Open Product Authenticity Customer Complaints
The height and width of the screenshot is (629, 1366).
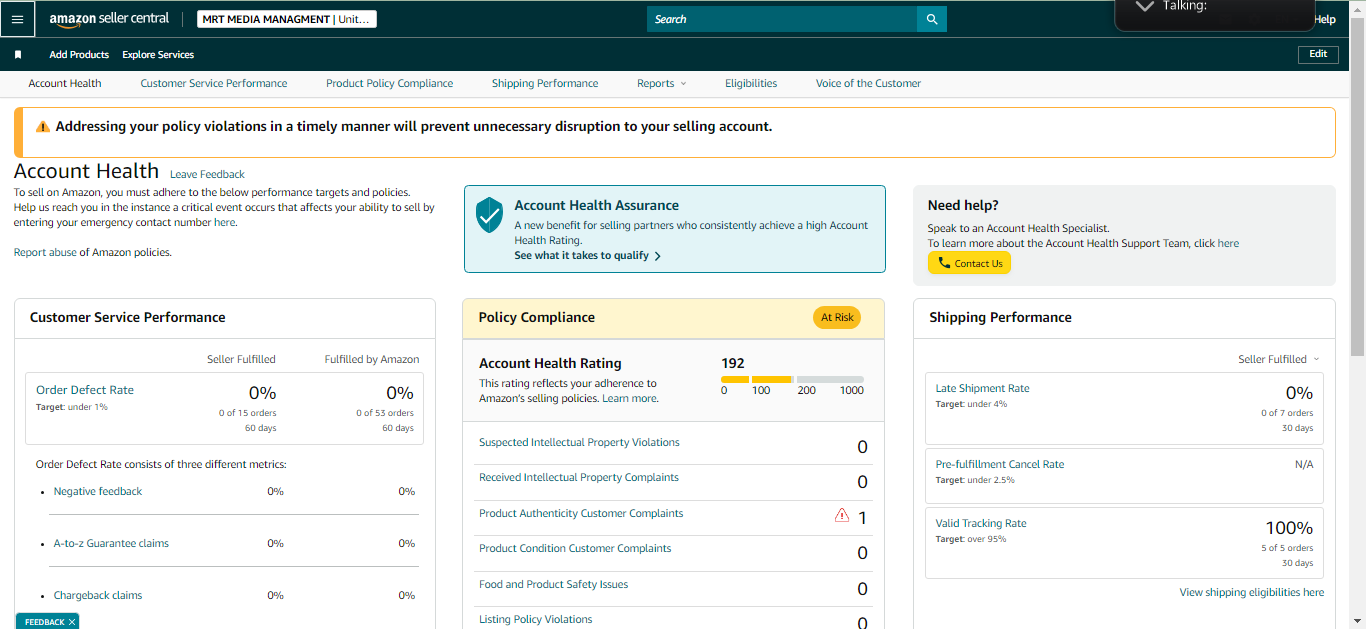coord(581,513)
